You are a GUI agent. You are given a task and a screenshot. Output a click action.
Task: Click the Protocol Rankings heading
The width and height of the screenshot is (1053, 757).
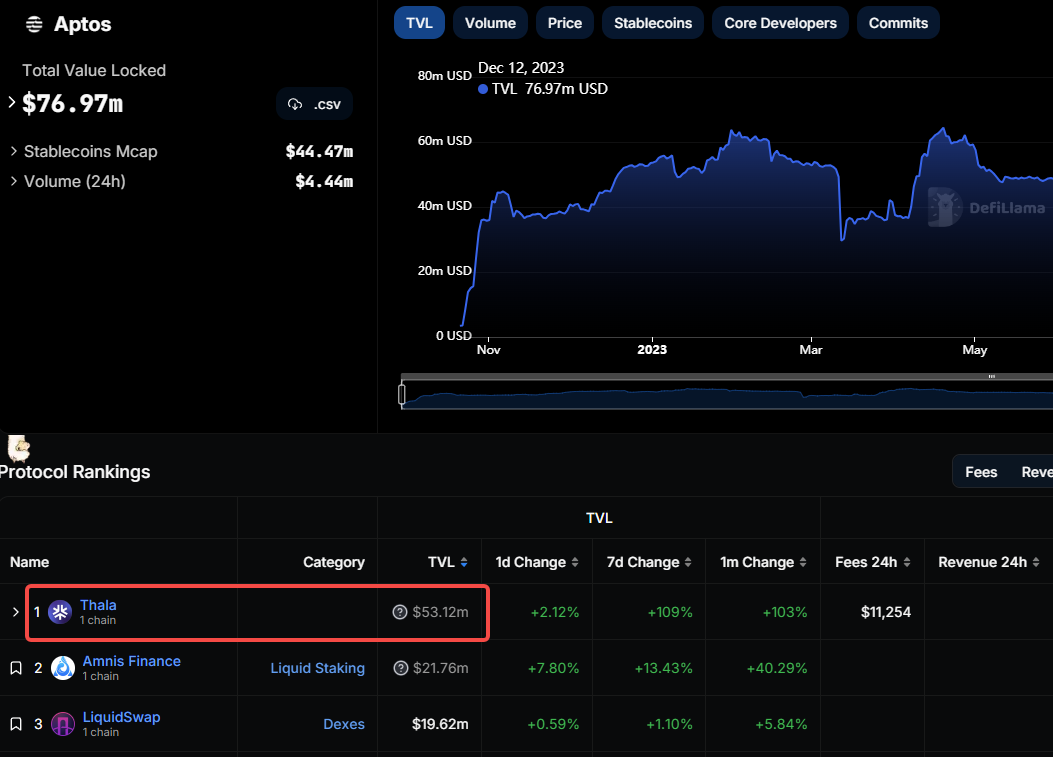[75, 472]
